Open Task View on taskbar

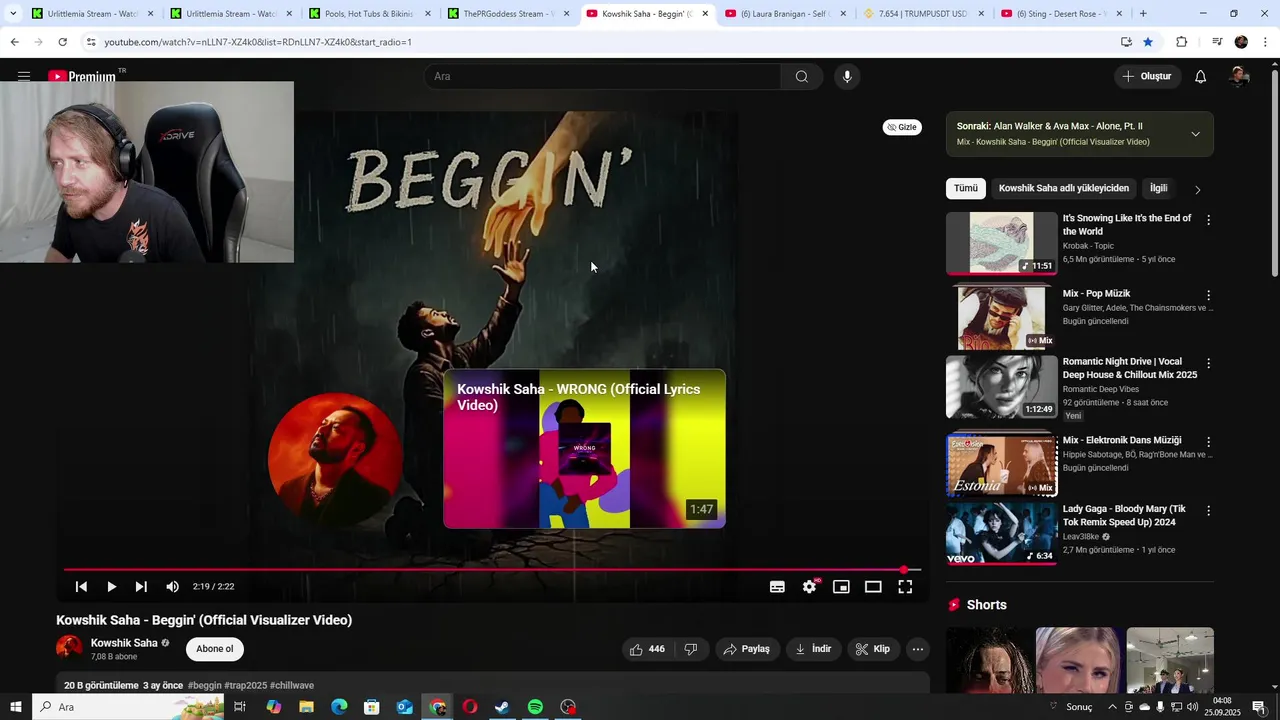[x=240, y=707]
